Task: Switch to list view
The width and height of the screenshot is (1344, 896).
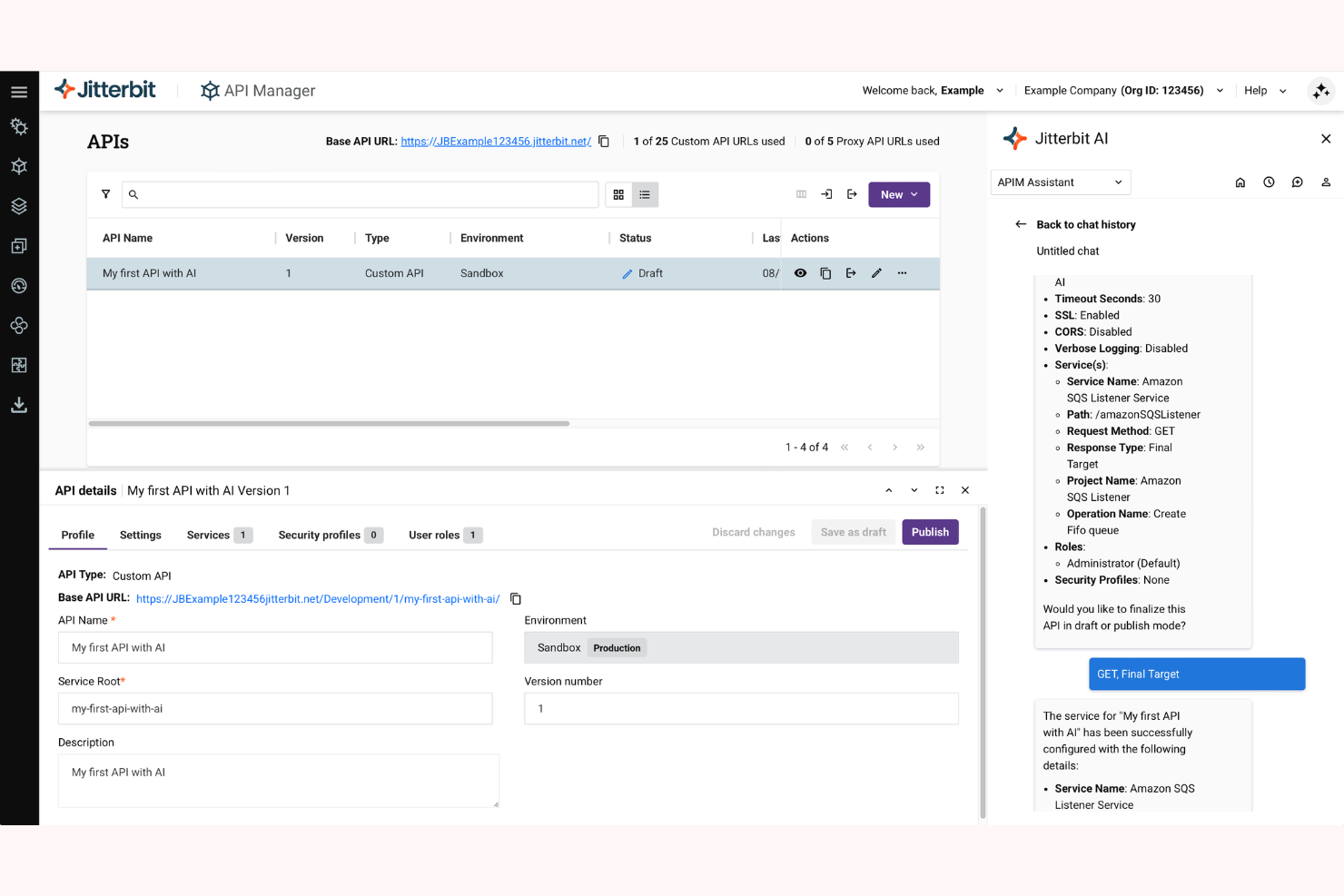Action: click(x=645, y=194)
